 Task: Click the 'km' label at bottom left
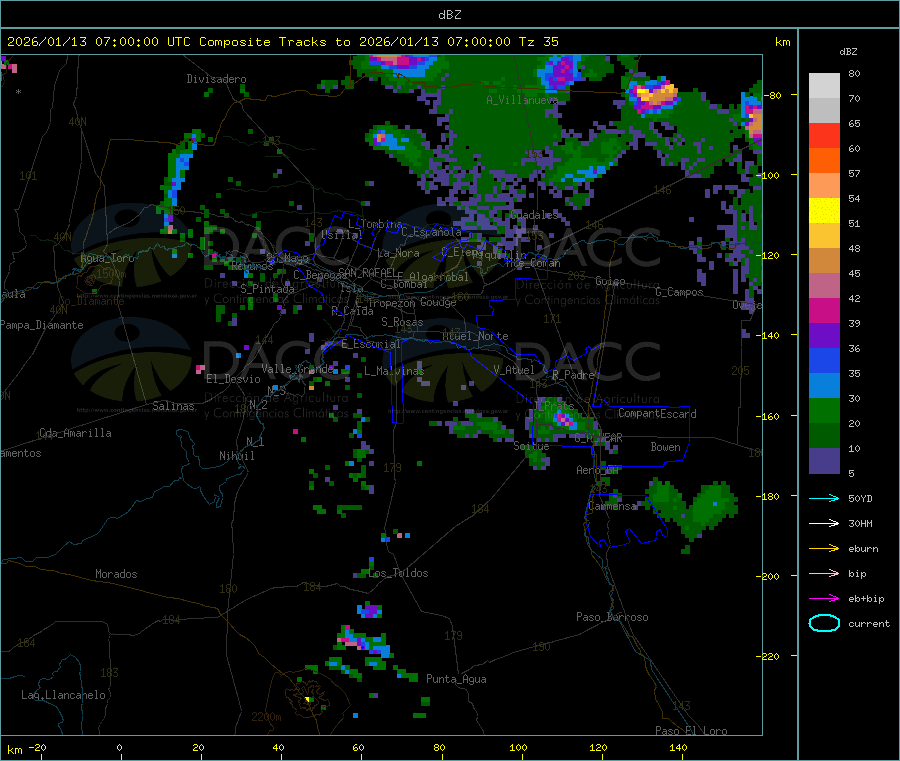pyautogui.click(x=14, y=750)
